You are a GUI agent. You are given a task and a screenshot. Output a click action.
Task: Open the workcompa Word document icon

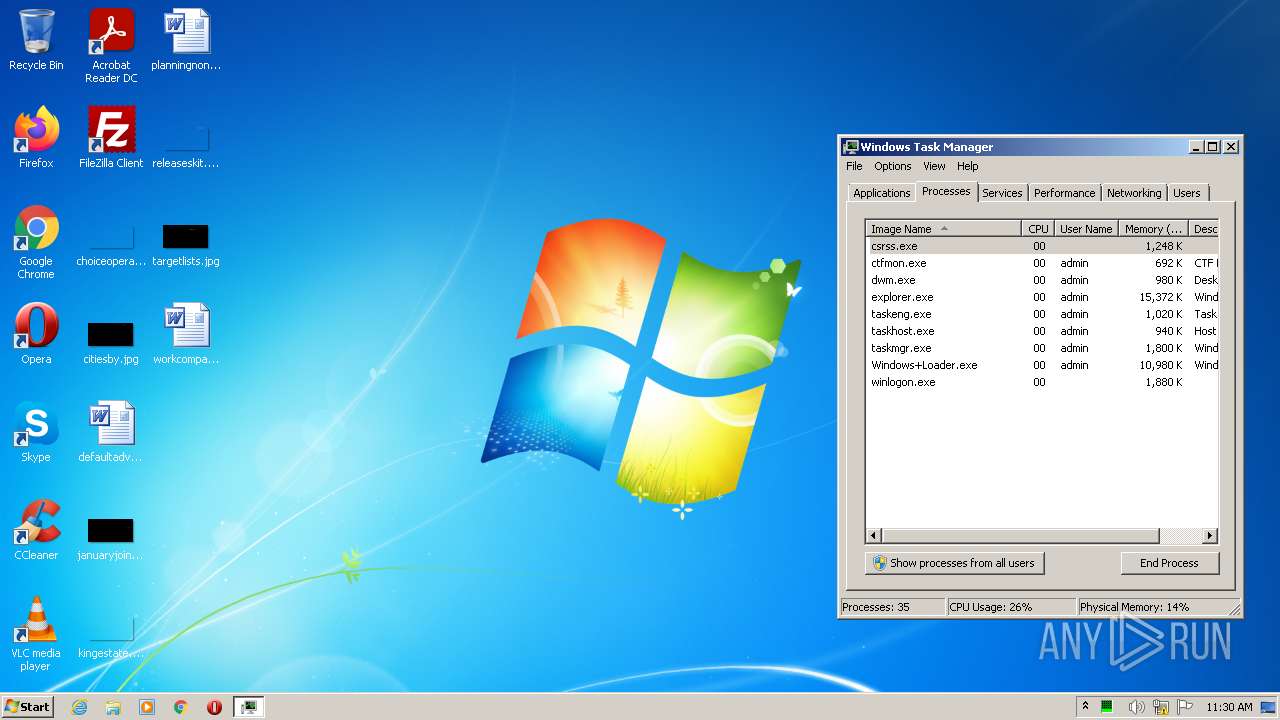[186, 334]
